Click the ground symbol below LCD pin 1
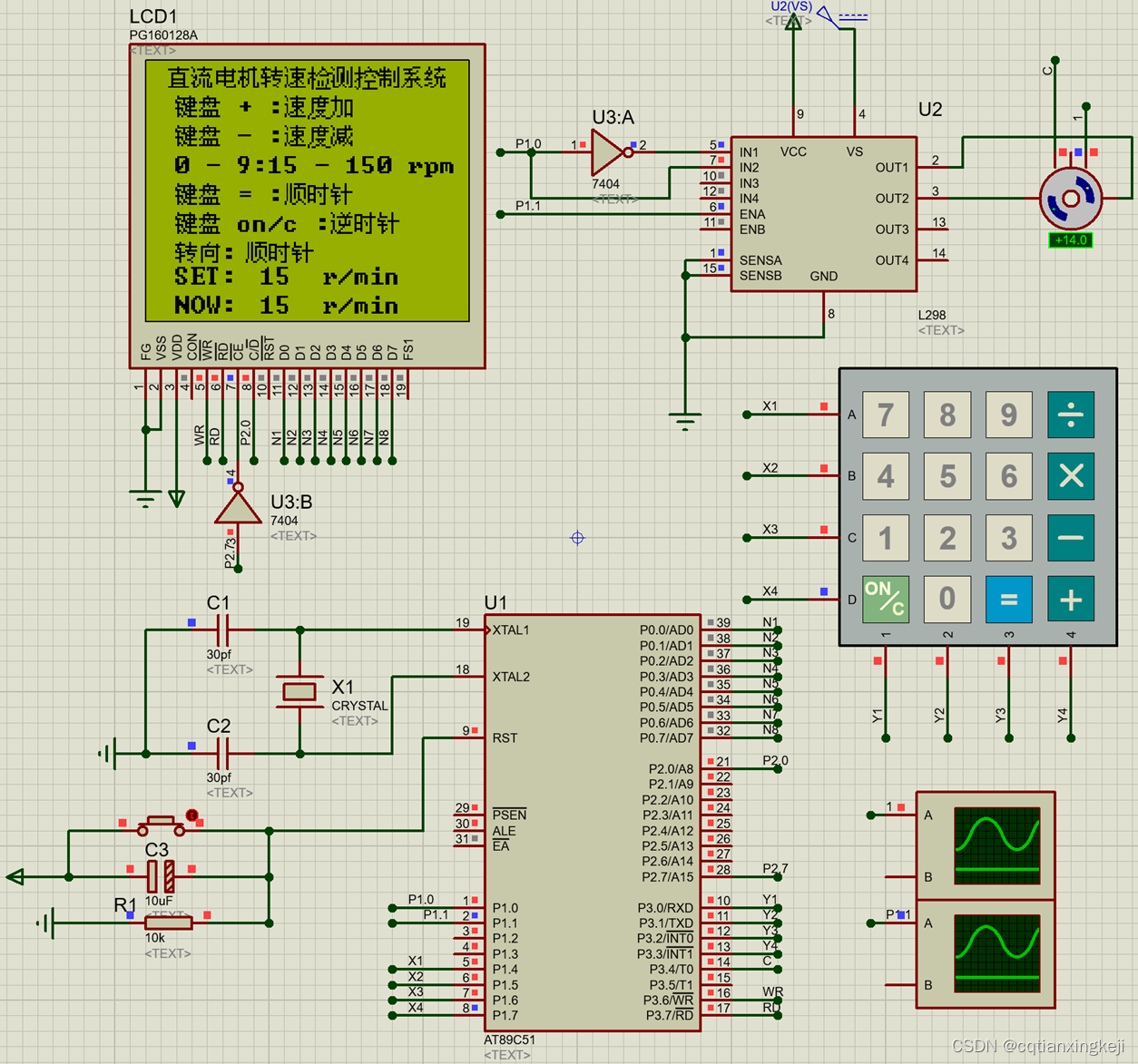 click(x=145, y=500)
